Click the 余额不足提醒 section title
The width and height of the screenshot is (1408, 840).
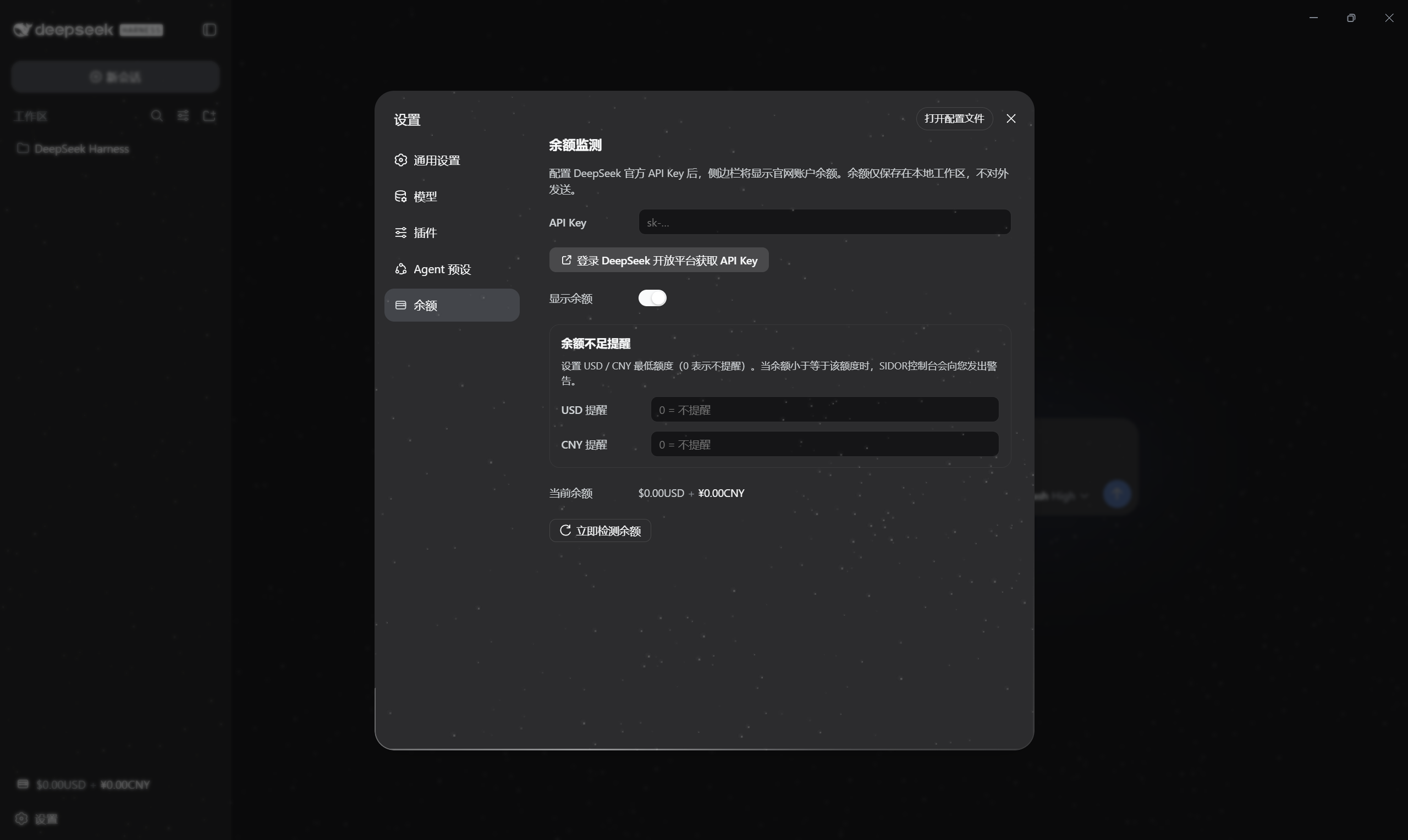pos(596,344)
